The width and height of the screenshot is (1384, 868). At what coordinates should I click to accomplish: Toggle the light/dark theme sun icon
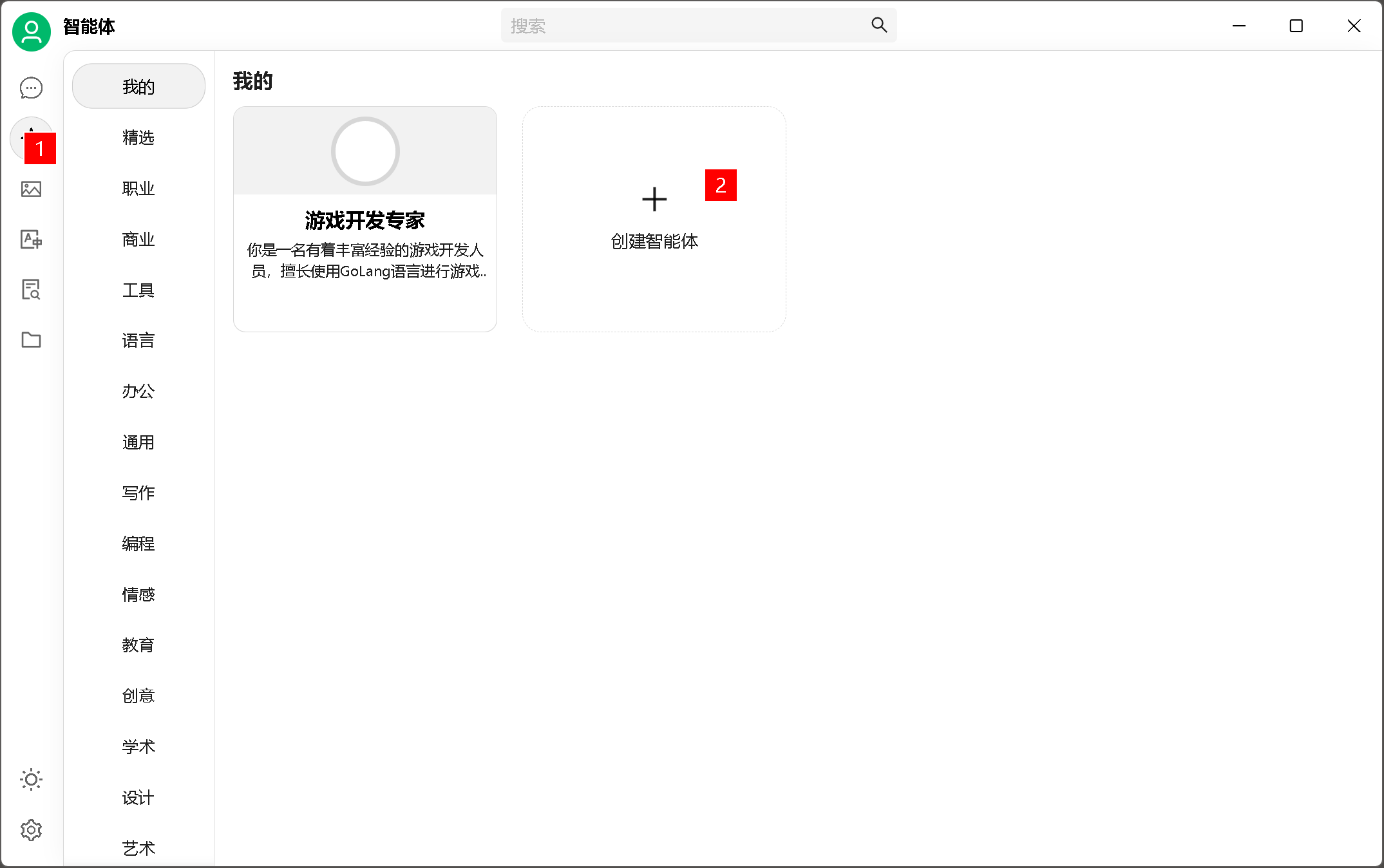tap(31, 780)
